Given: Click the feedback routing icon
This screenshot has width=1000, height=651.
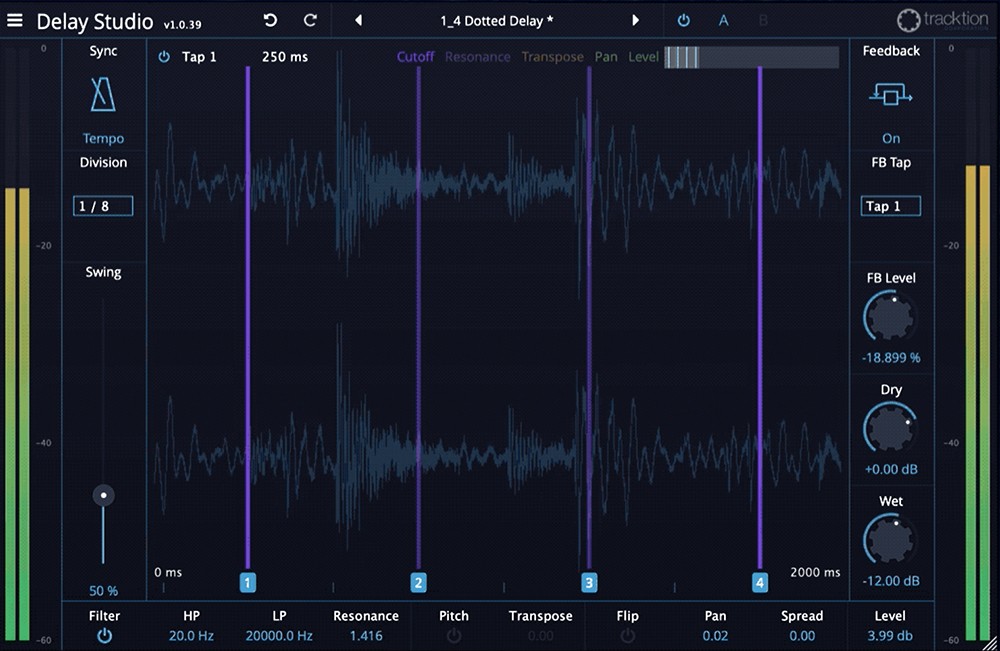Looking at the screenshot, I should (890, 96).
